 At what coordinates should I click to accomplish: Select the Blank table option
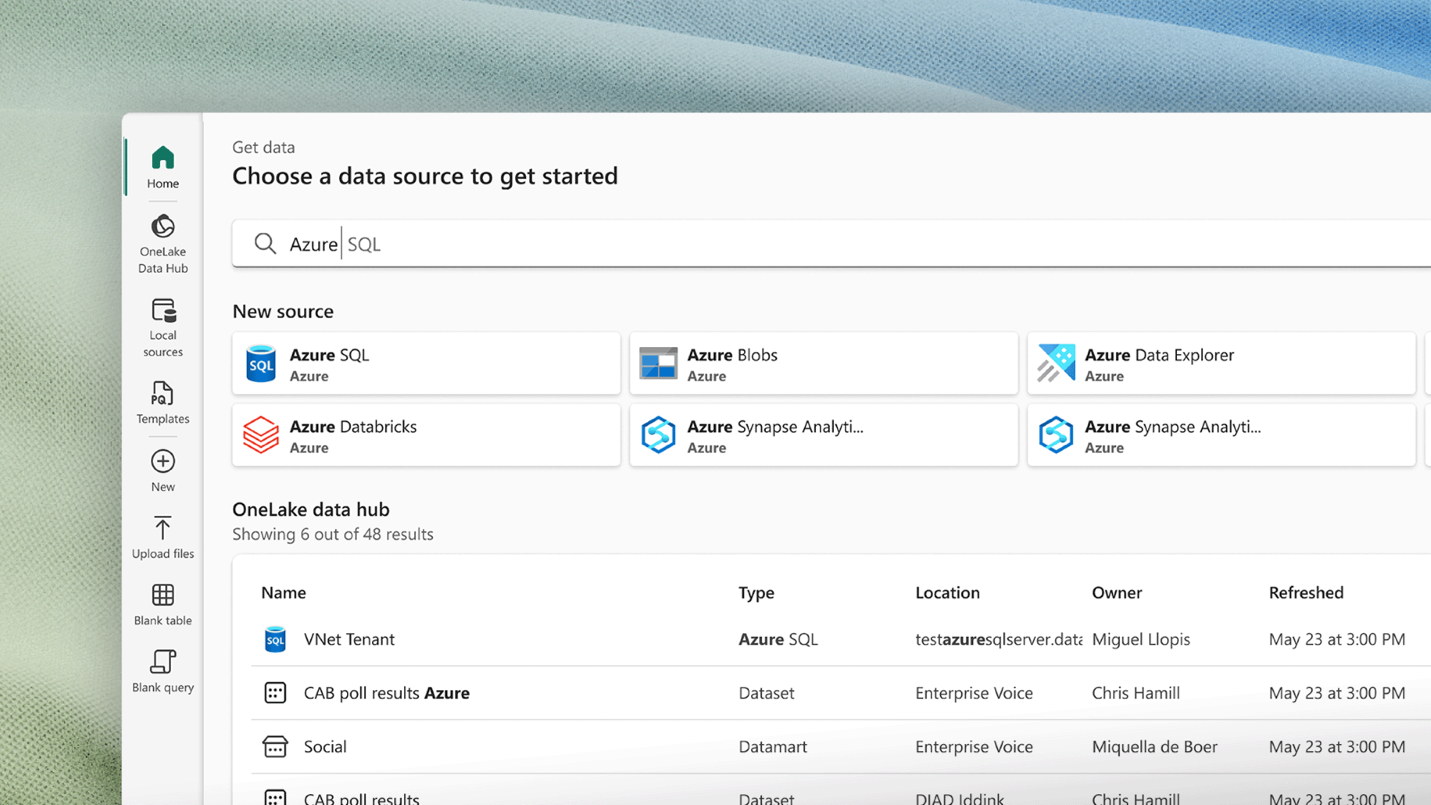coord(163,604)
